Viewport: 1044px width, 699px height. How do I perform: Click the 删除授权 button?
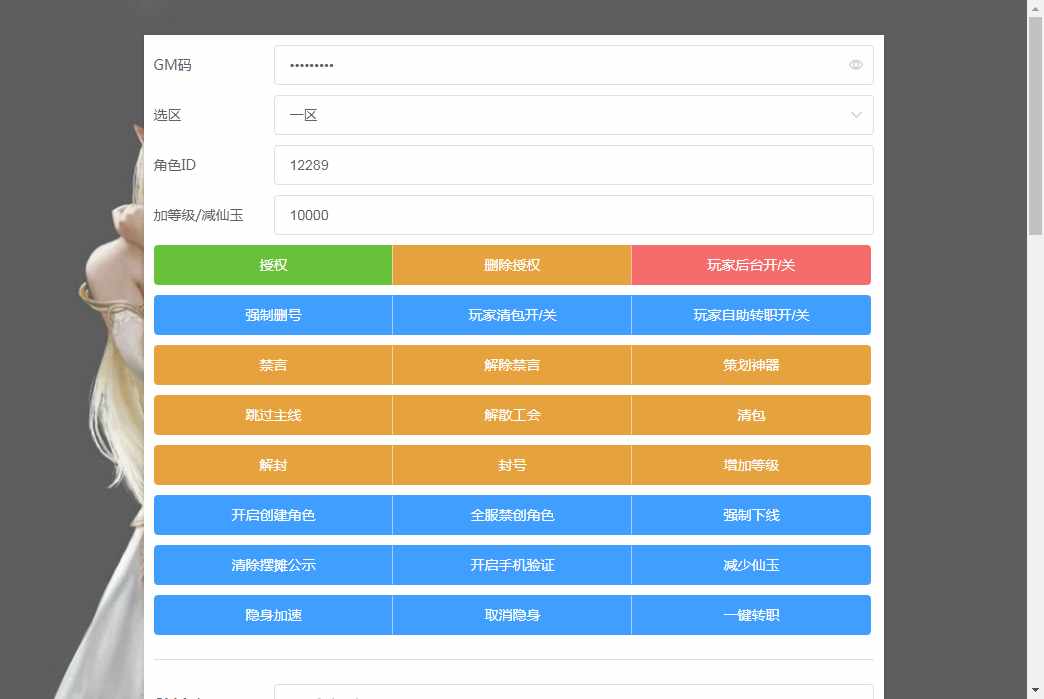click(x=512, y=265)
